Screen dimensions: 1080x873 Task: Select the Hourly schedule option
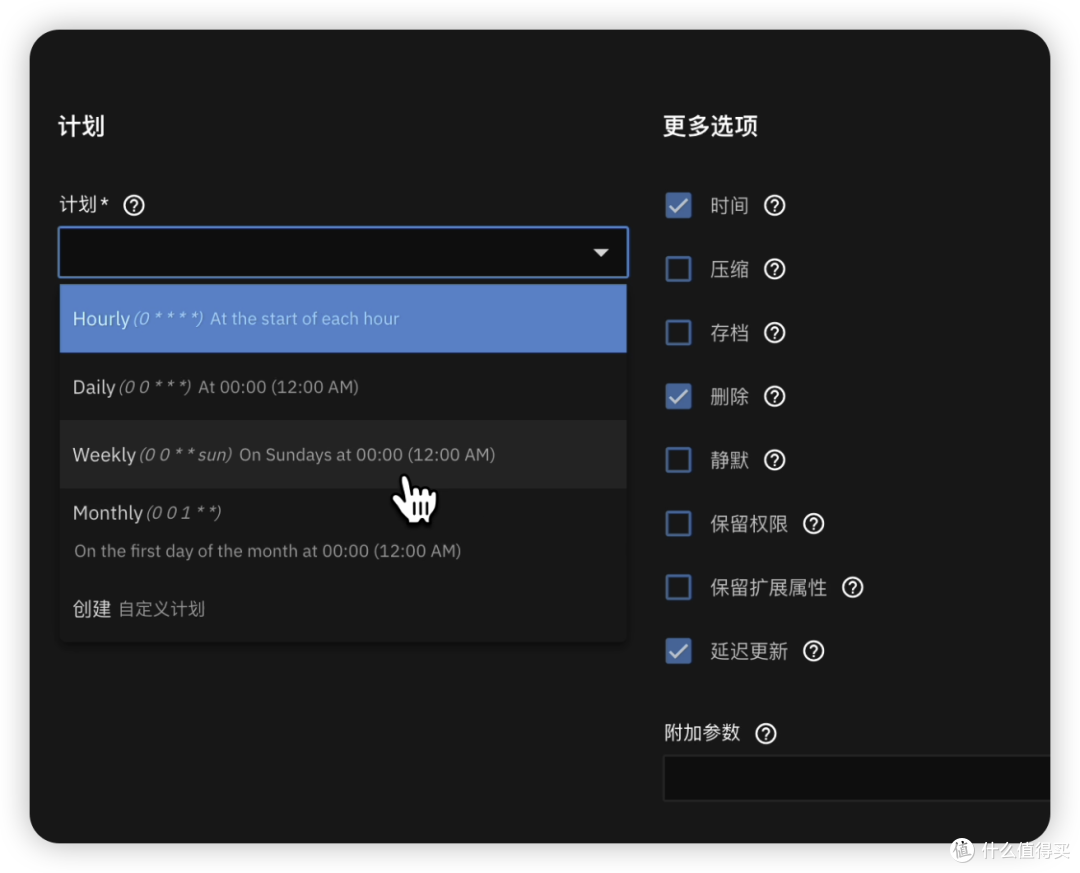[x=343, y=318]
